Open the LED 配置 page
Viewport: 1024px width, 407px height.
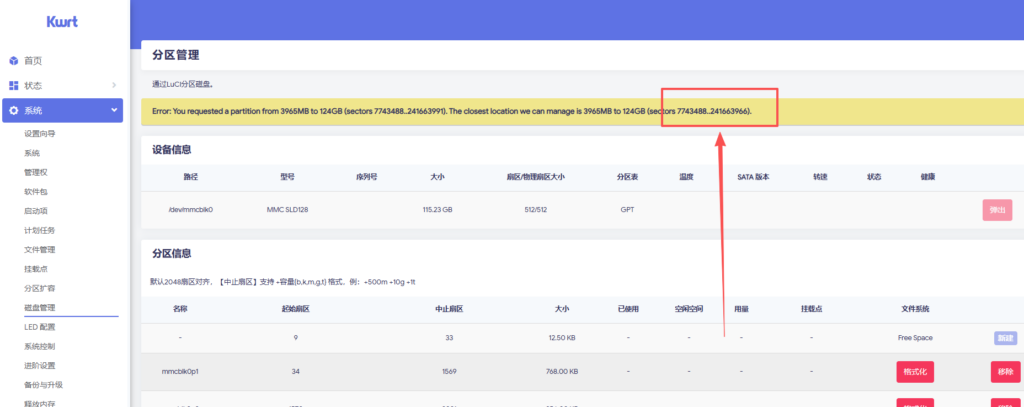40,327
